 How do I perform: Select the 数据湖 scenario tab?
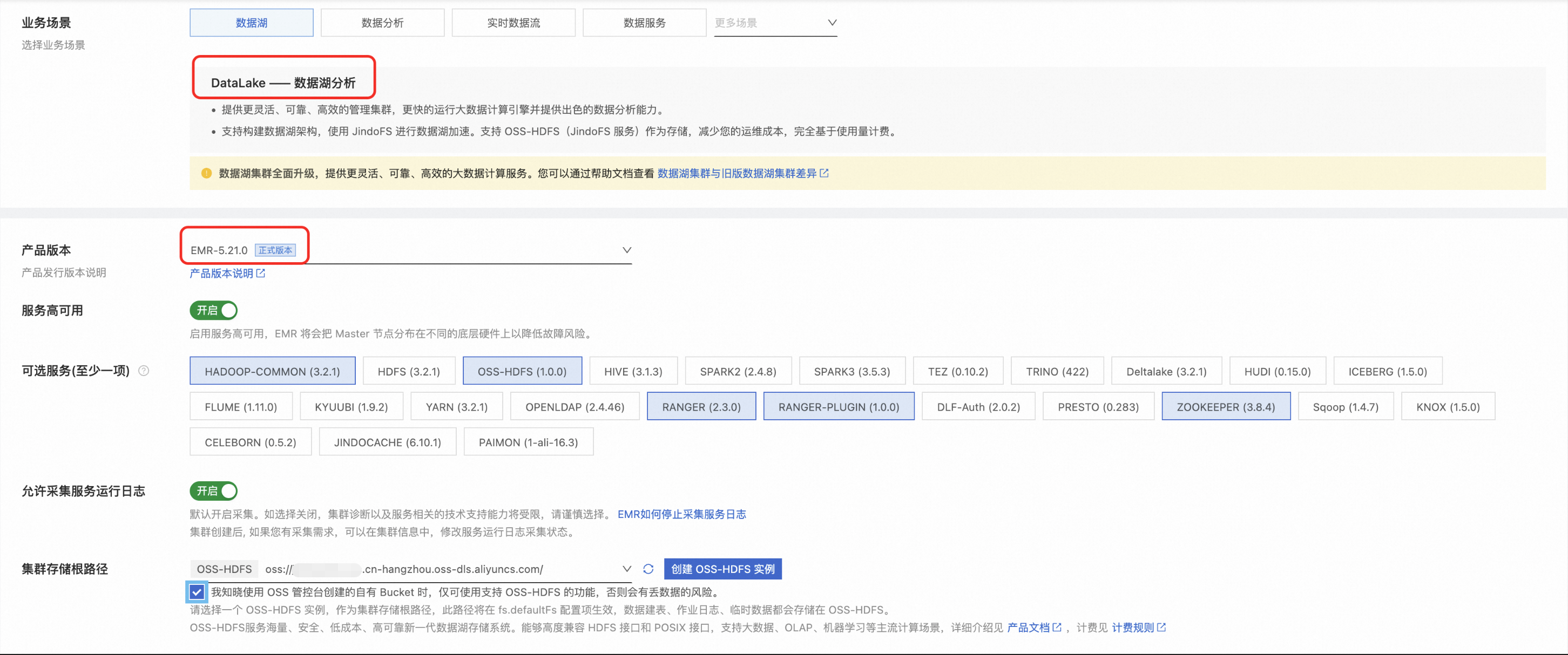point(252,23)
